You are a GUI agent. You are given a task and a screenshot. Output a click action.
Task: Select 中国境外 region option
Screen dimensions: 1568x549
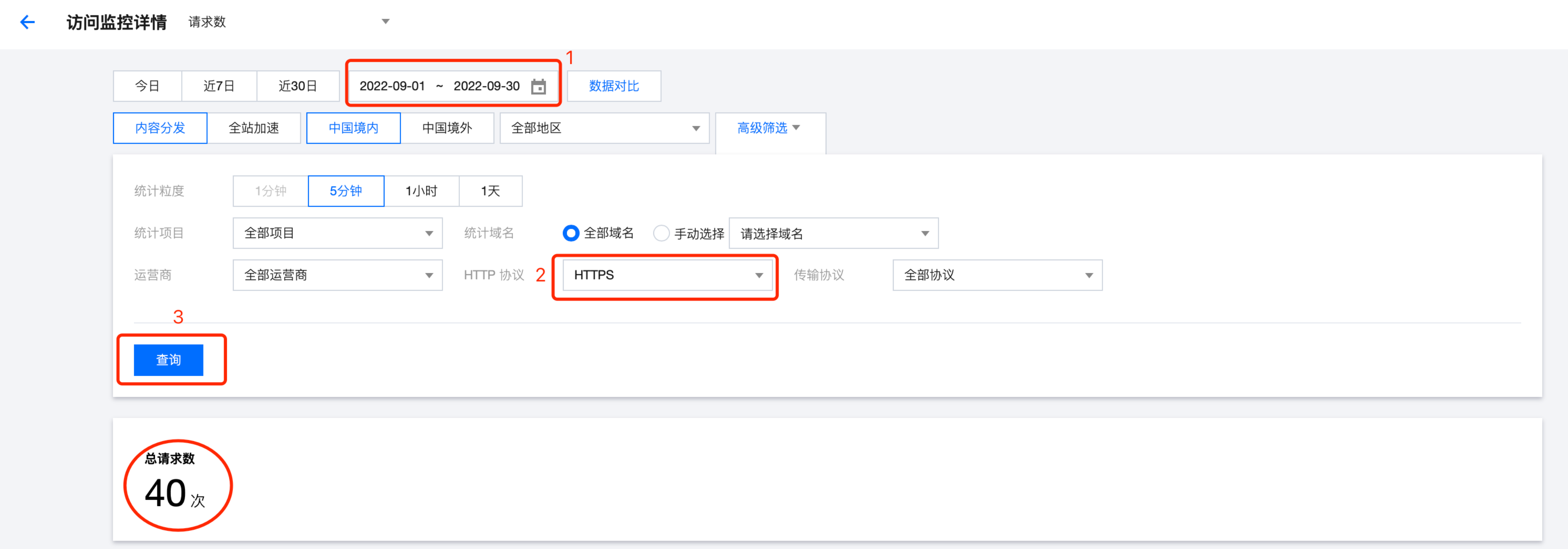(x=447, y=128)
